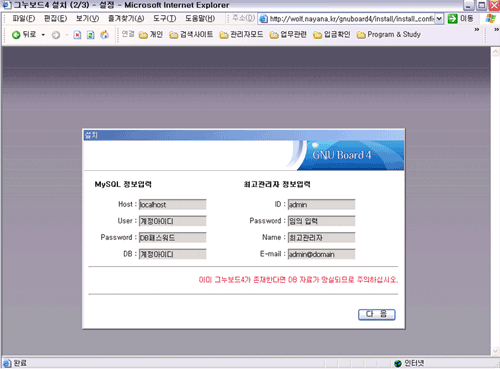This screenshot has height=369, width=500.
Task: Click the red DB data loss warning text
Action: coord(298,279)
